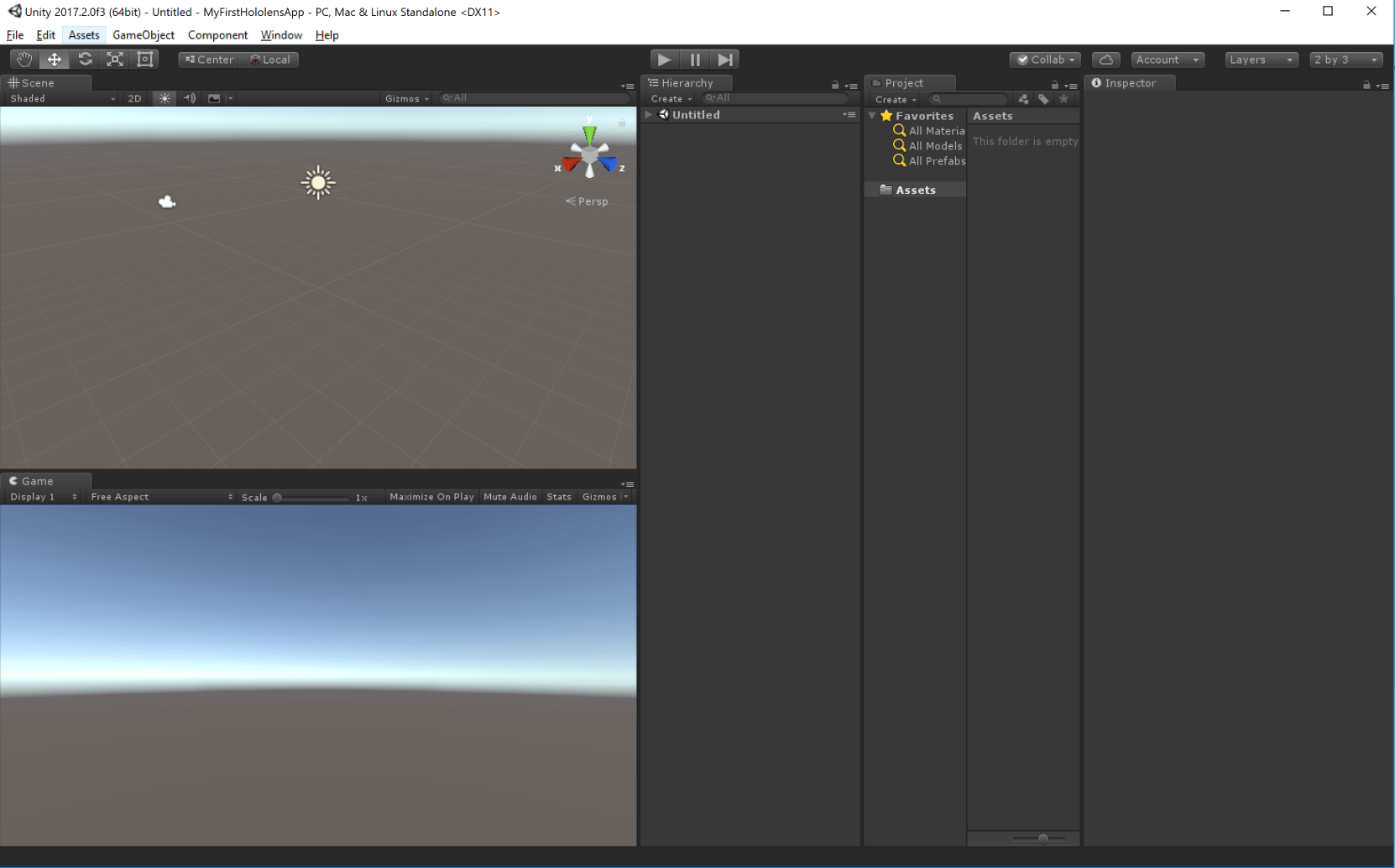1395x868 pixels.
Task: Select the Hand pan tool
Action: [x=24, y=59]
